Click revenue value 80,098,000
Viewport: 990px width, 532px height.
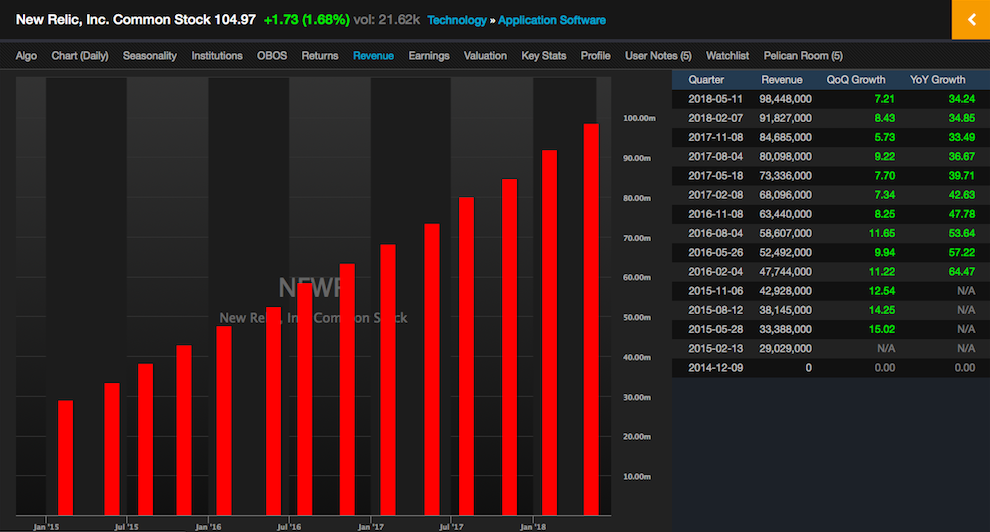[x=785, y=157]
